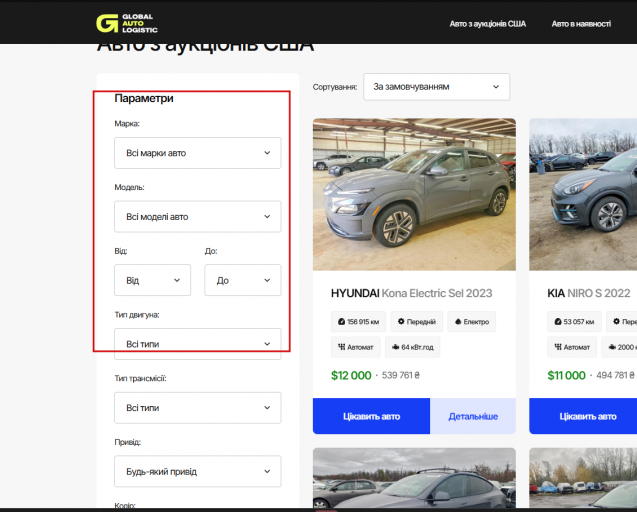Click the '$12 000' price
This screenshot has width=637, height=512.
click(351, 375)
